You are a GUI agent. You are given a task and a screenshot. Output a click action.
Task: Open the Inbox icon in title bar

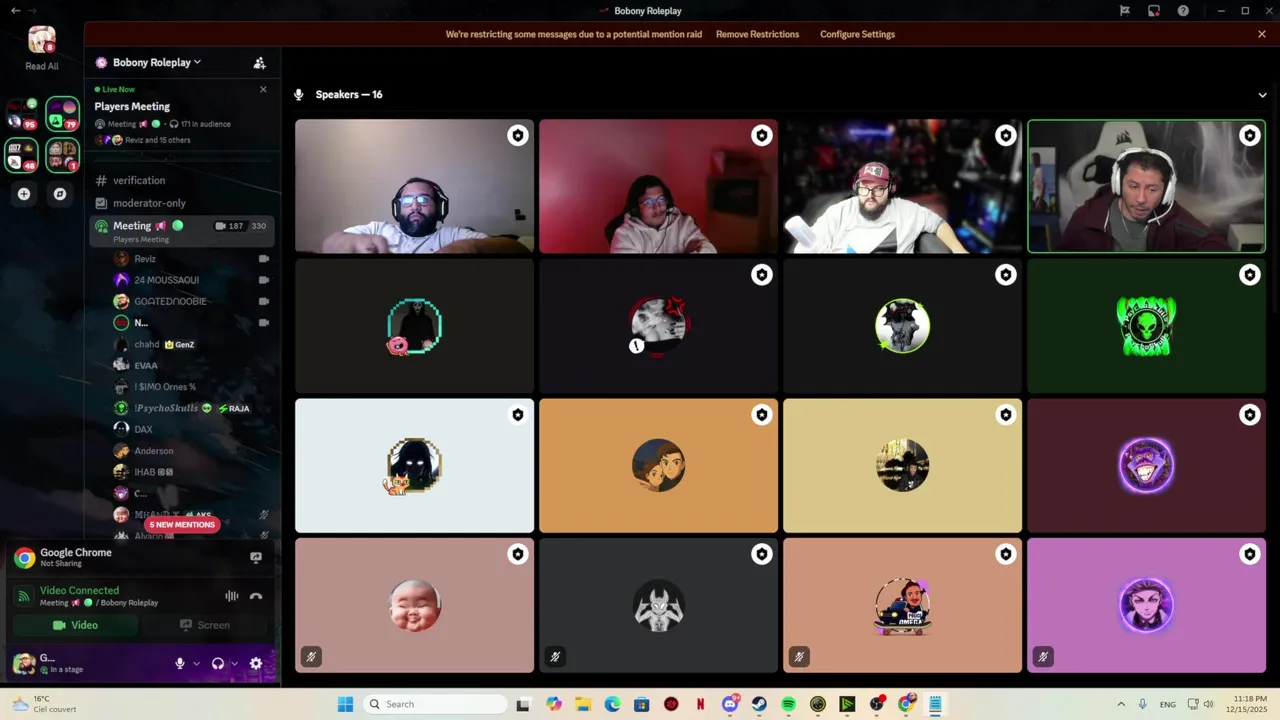(x=1153, y=11)
